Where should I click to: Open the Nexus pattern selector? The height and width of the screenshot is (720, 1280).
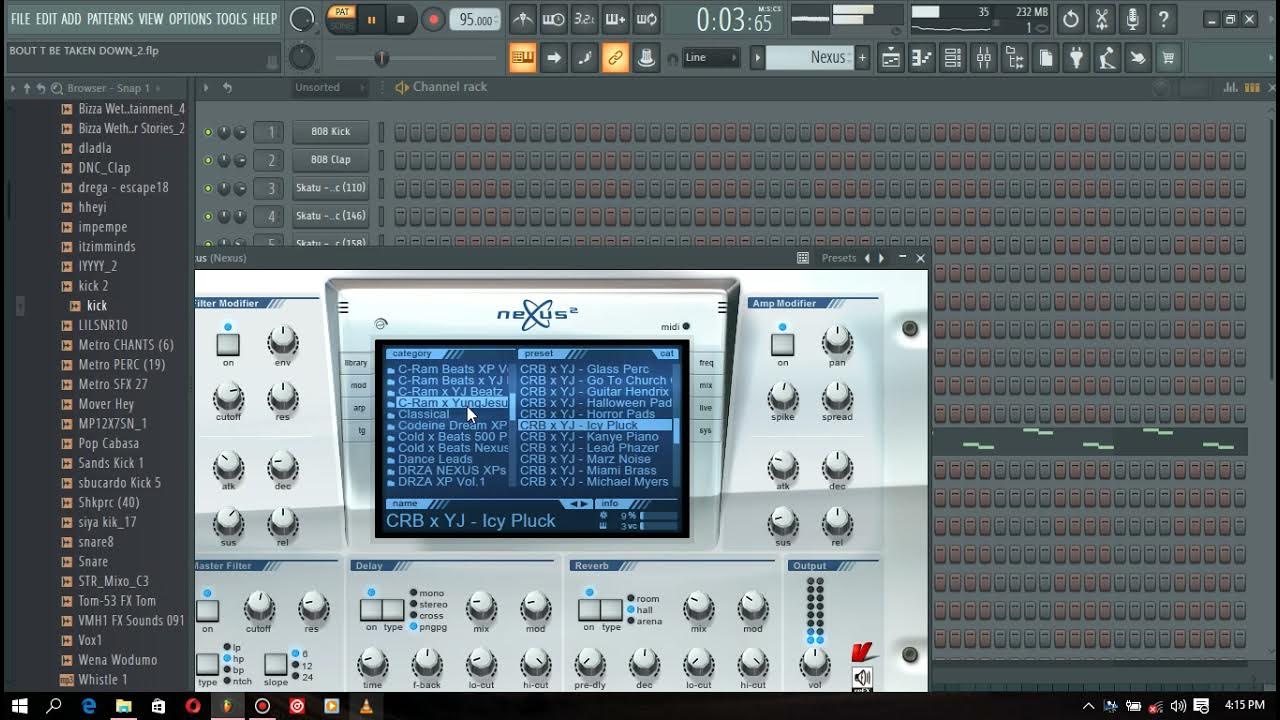click(x=812, y=58)
